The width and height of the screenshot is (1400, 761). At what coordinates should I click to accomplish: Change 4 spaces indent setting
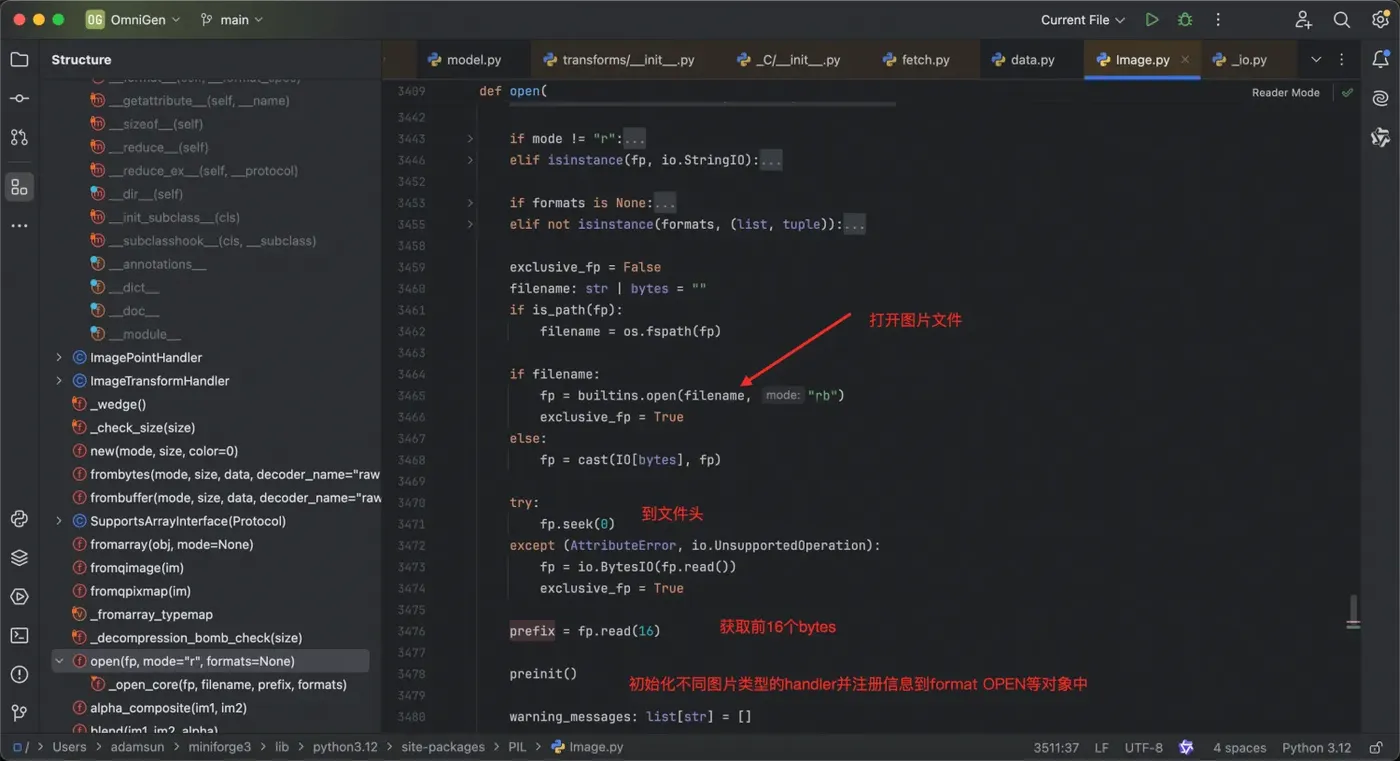1239,747
